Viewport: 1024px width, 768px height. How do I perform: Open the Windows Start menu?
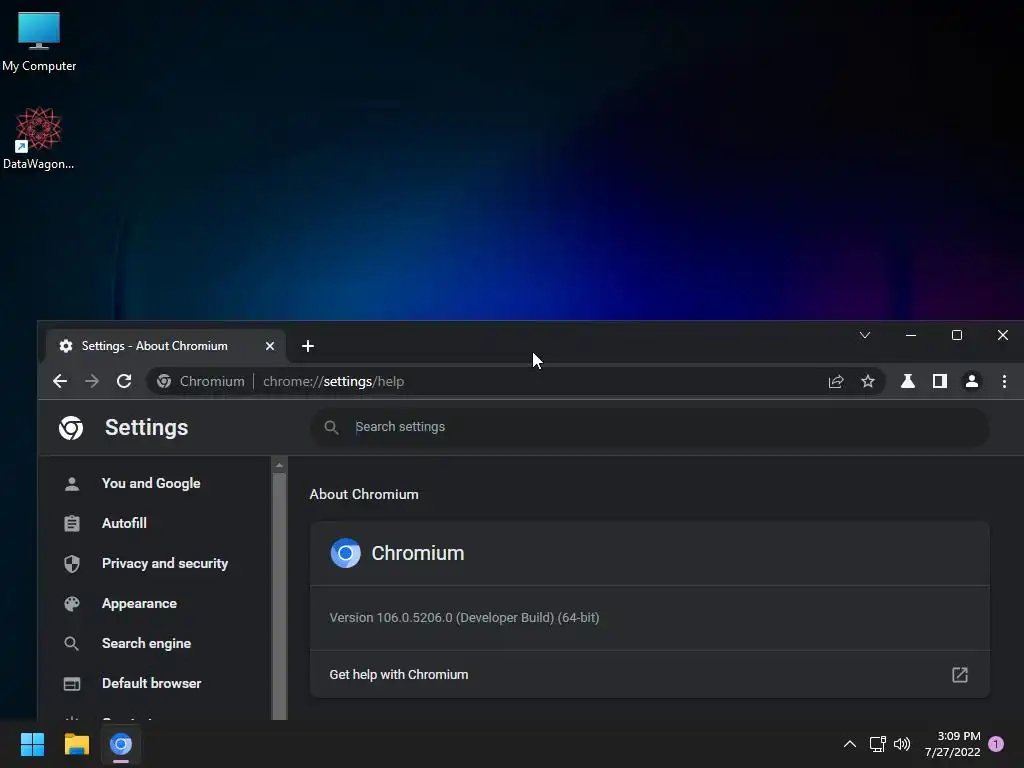[x=32, y=744]
